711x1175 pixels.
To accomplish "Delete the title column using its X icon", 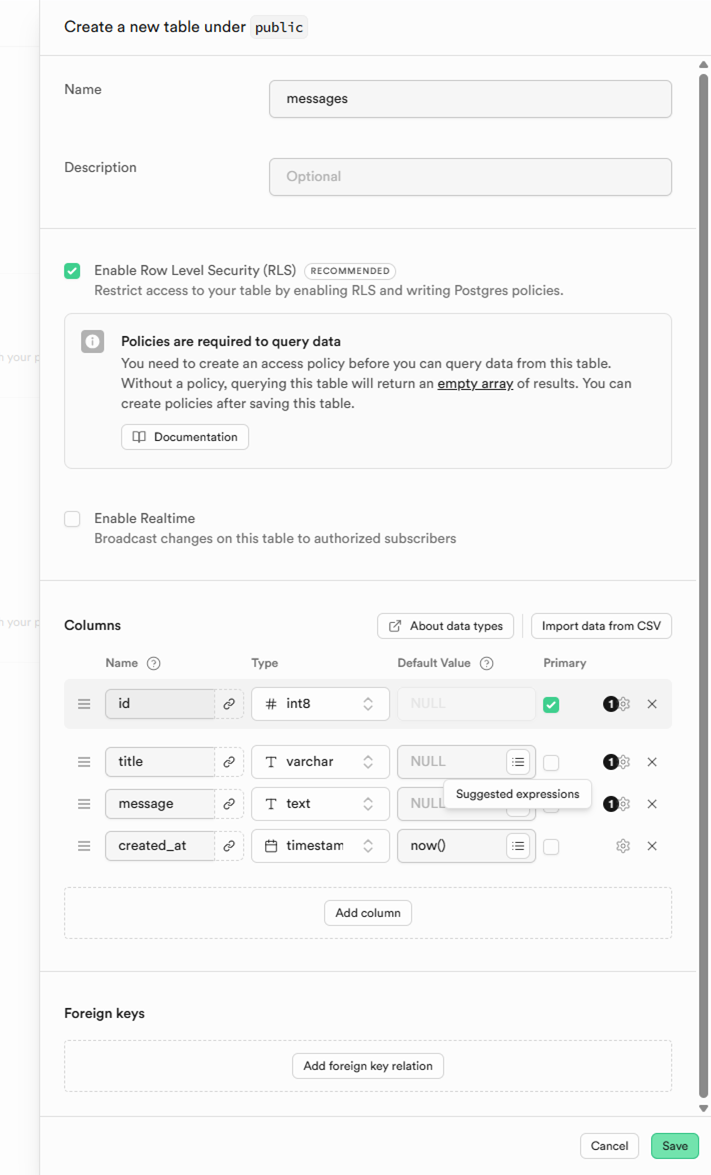I will 652,762.
